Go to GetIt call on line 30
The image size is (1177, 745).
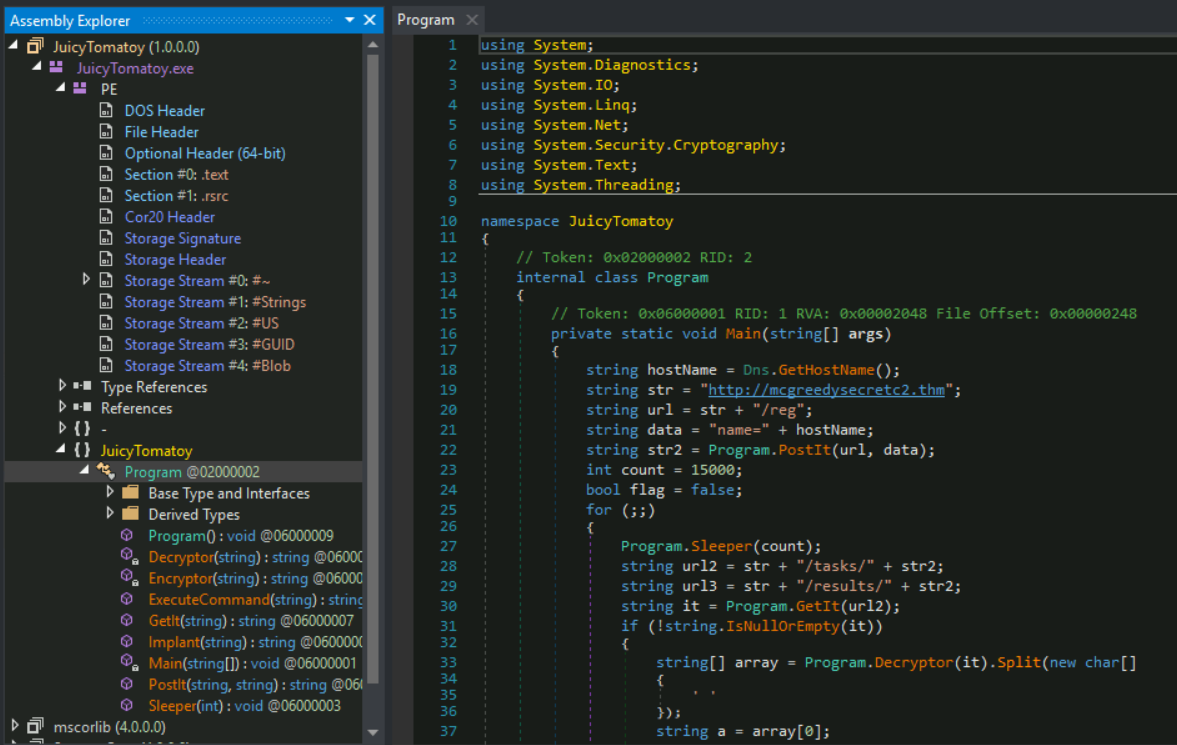(x=817, y=606)
